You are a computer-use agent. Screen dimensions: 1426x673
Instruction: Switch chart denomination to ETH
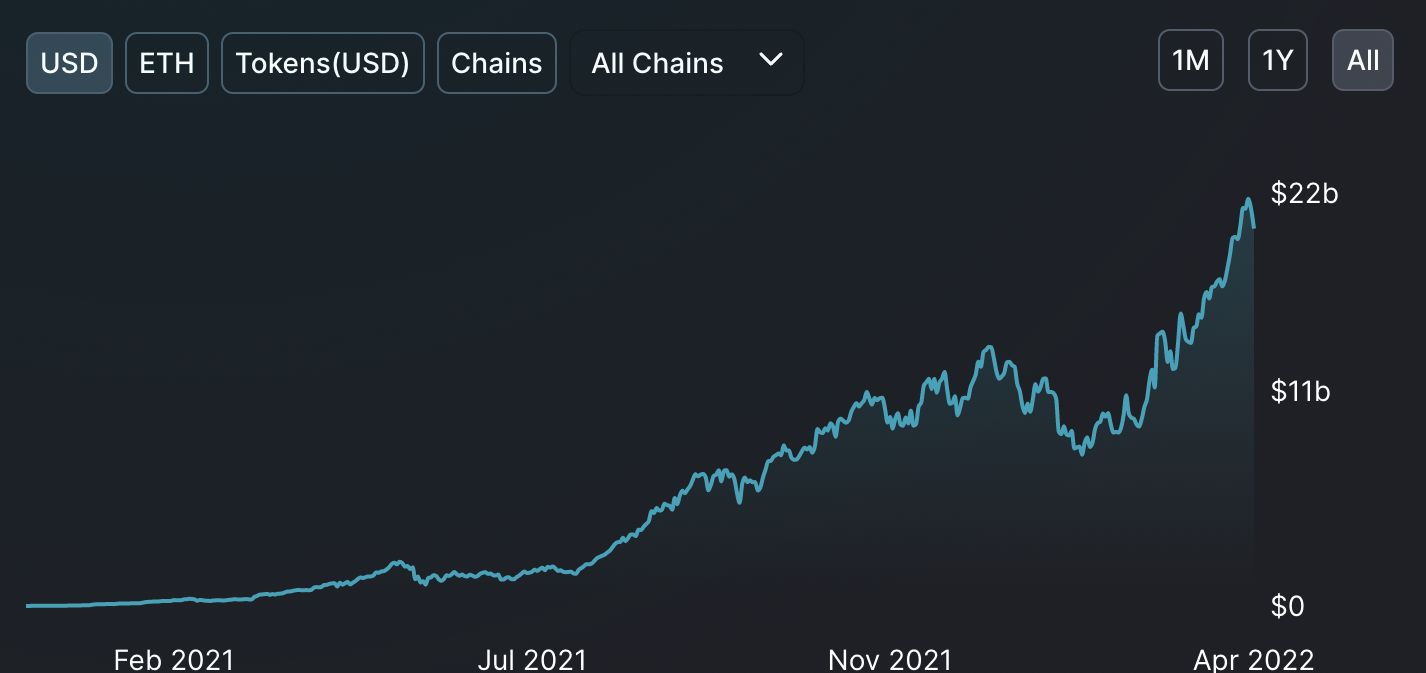click(x=167, y=63)
